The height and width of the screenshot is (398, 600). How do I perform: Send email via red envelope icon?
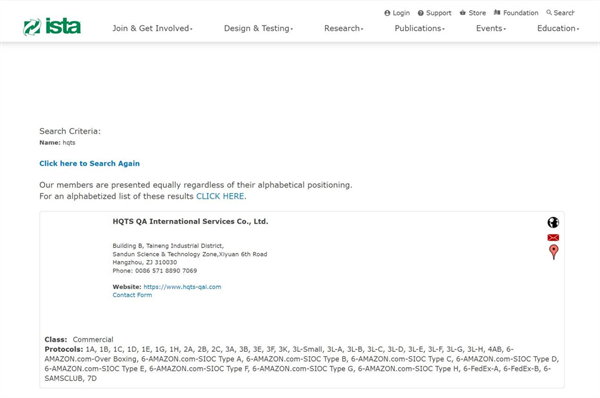(553, 238)
